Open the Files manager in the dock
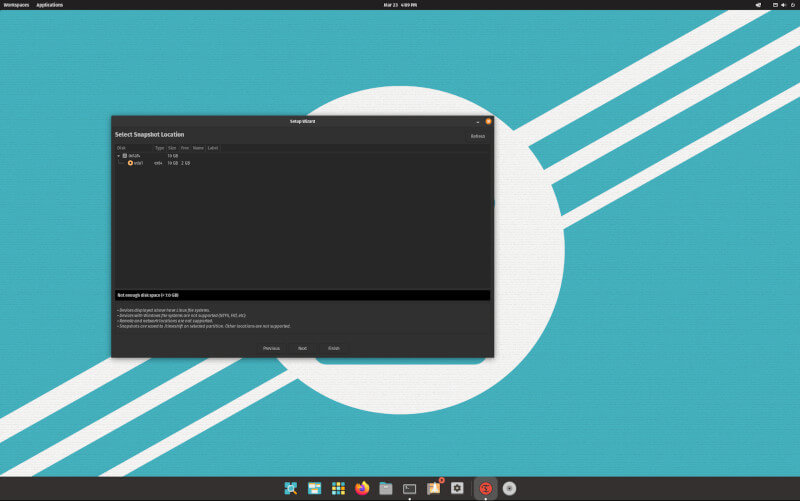This screenshot has height=501, width=800. 386,488
